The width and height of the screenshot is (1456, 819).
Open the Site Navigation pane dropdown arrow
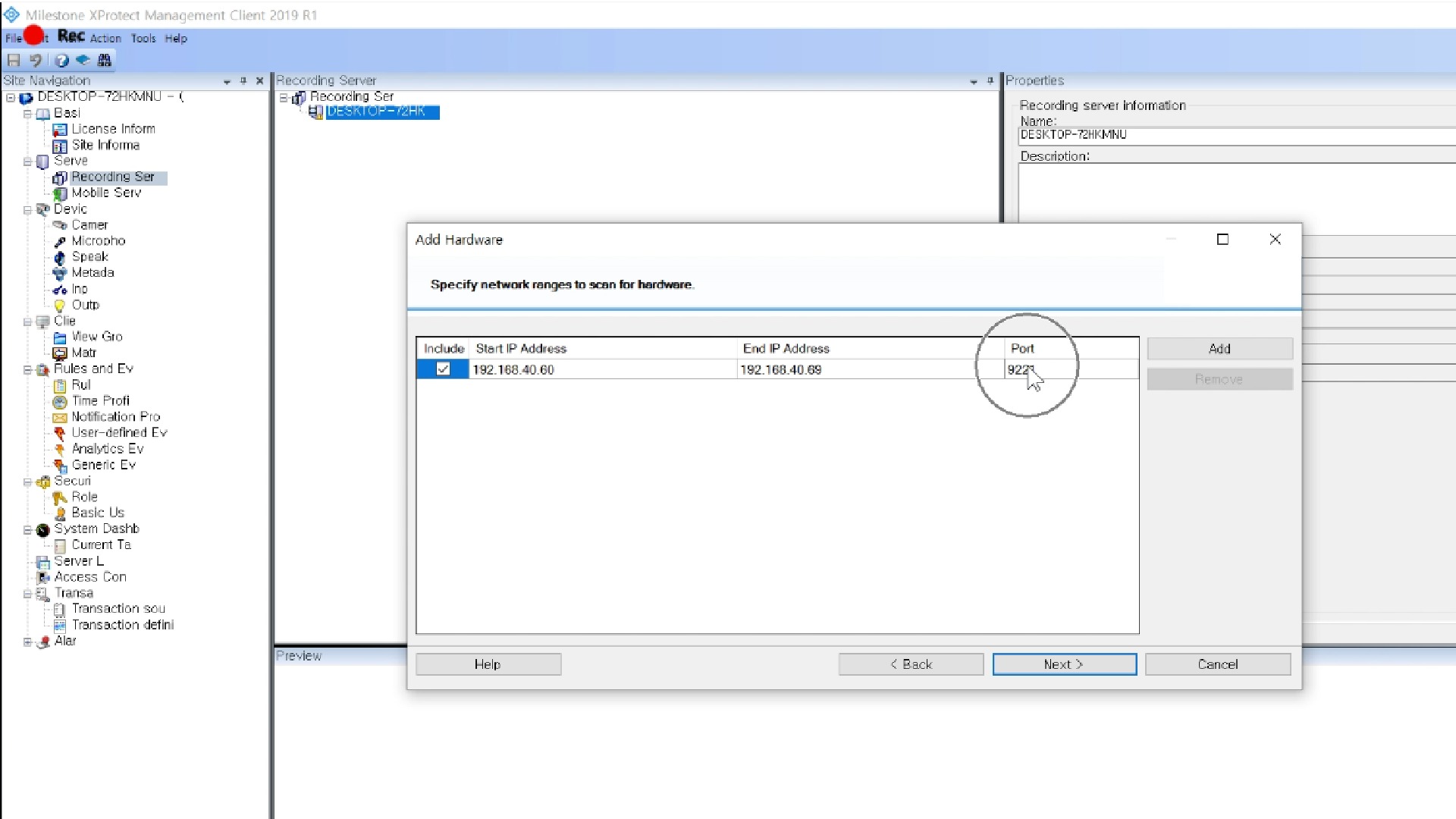click(x=227, y=81)
